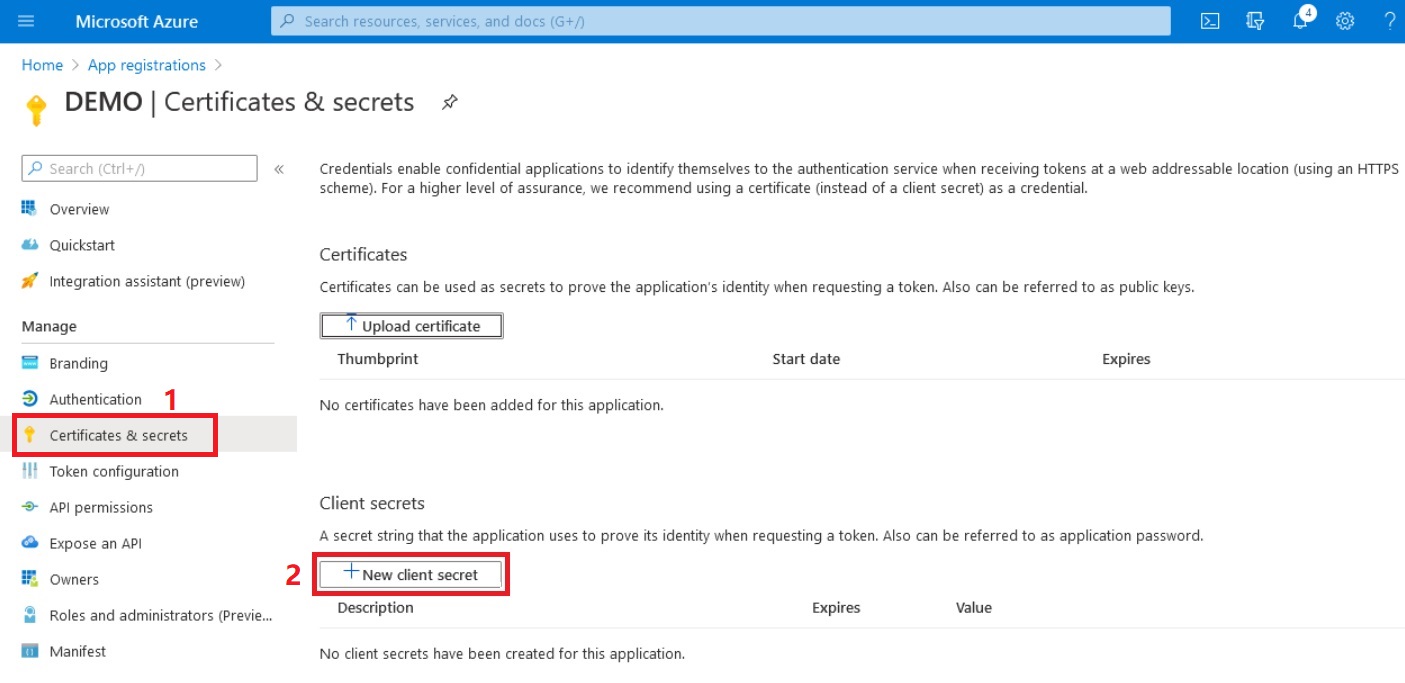This screenshot has height=683, width=1405.
Task: Open portal settings gear icon
Action: (x=1345, y=21)
